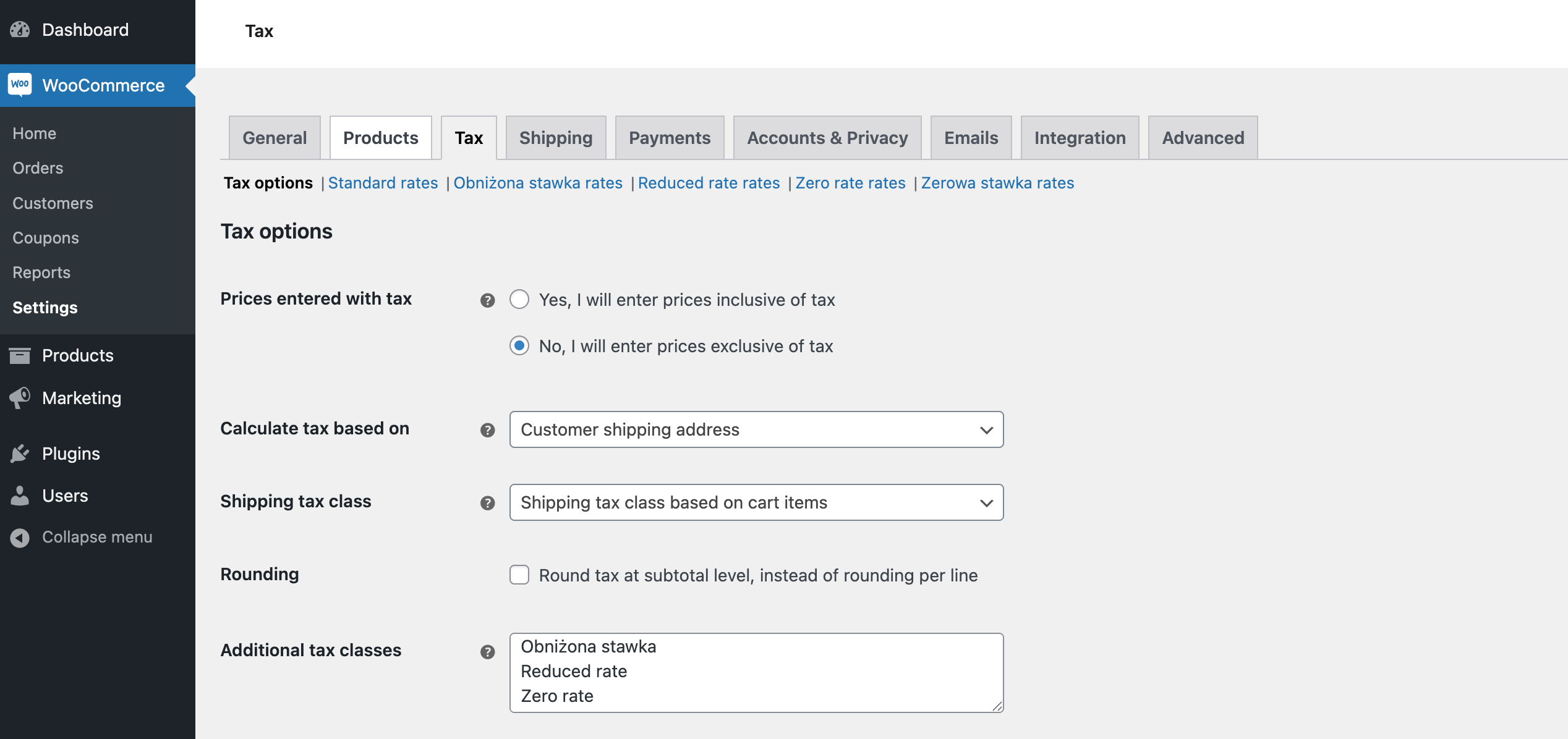Open the Calculate tax based on dropdown
Screen dimensions: 1568x739
(x=756, y=429)
